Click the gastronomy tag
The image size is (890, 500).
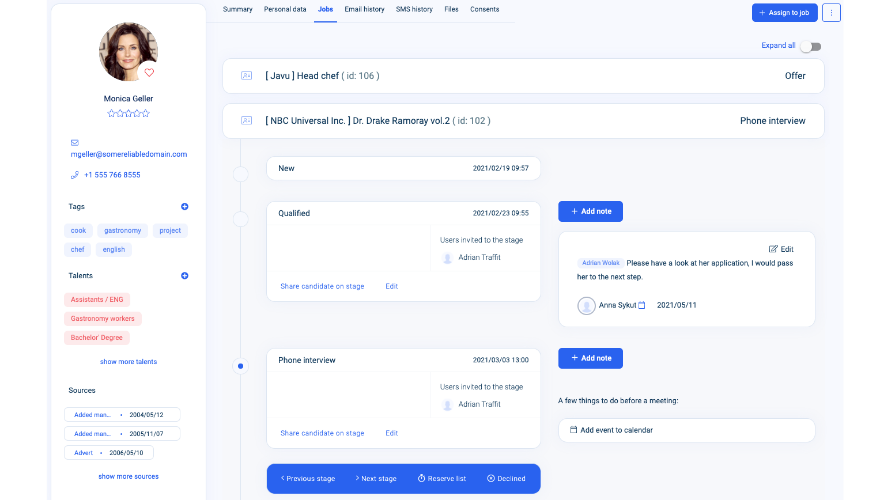click(123, 230)
